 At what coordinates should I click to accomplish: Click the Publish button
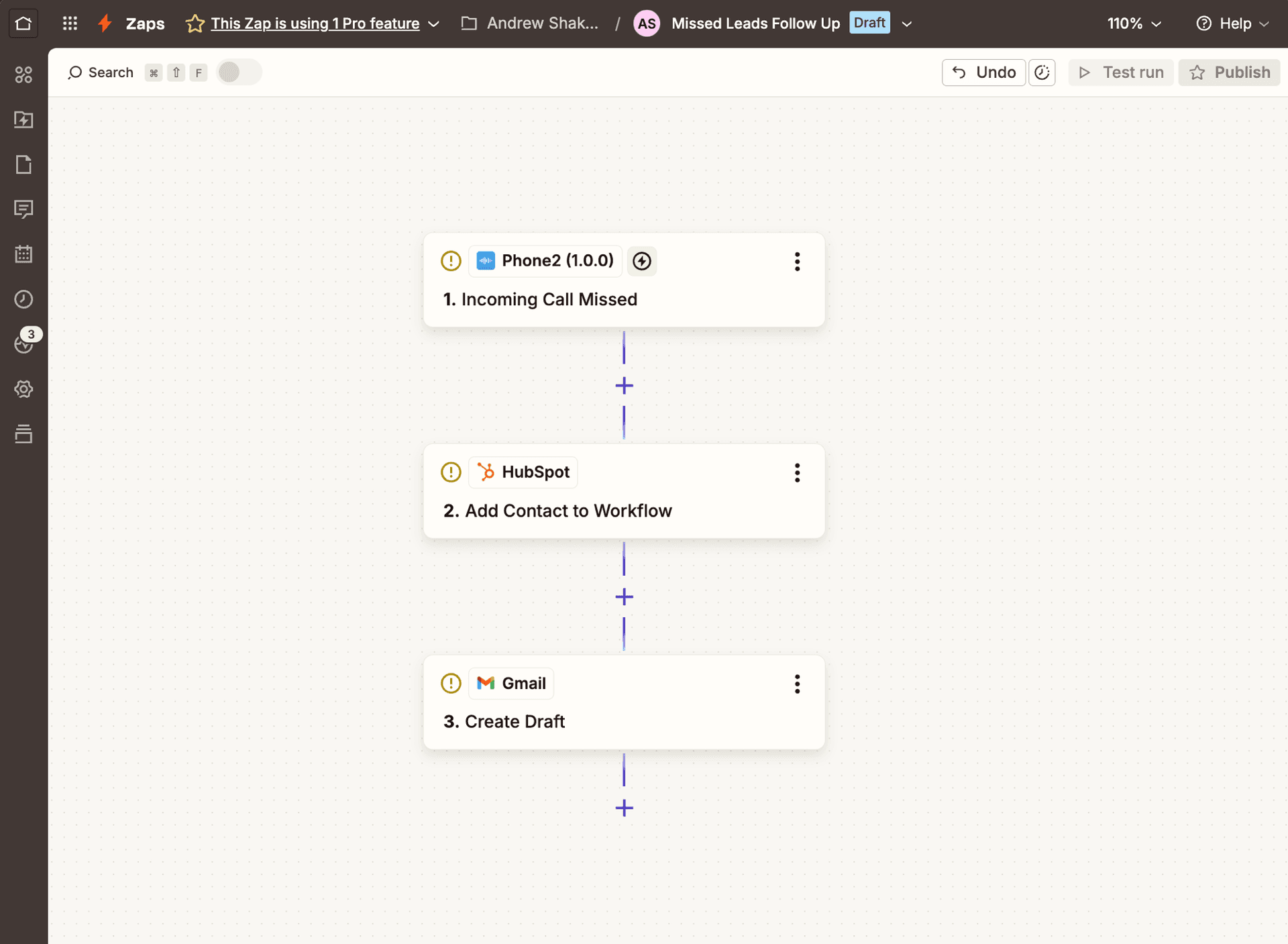coord(1229,72)
